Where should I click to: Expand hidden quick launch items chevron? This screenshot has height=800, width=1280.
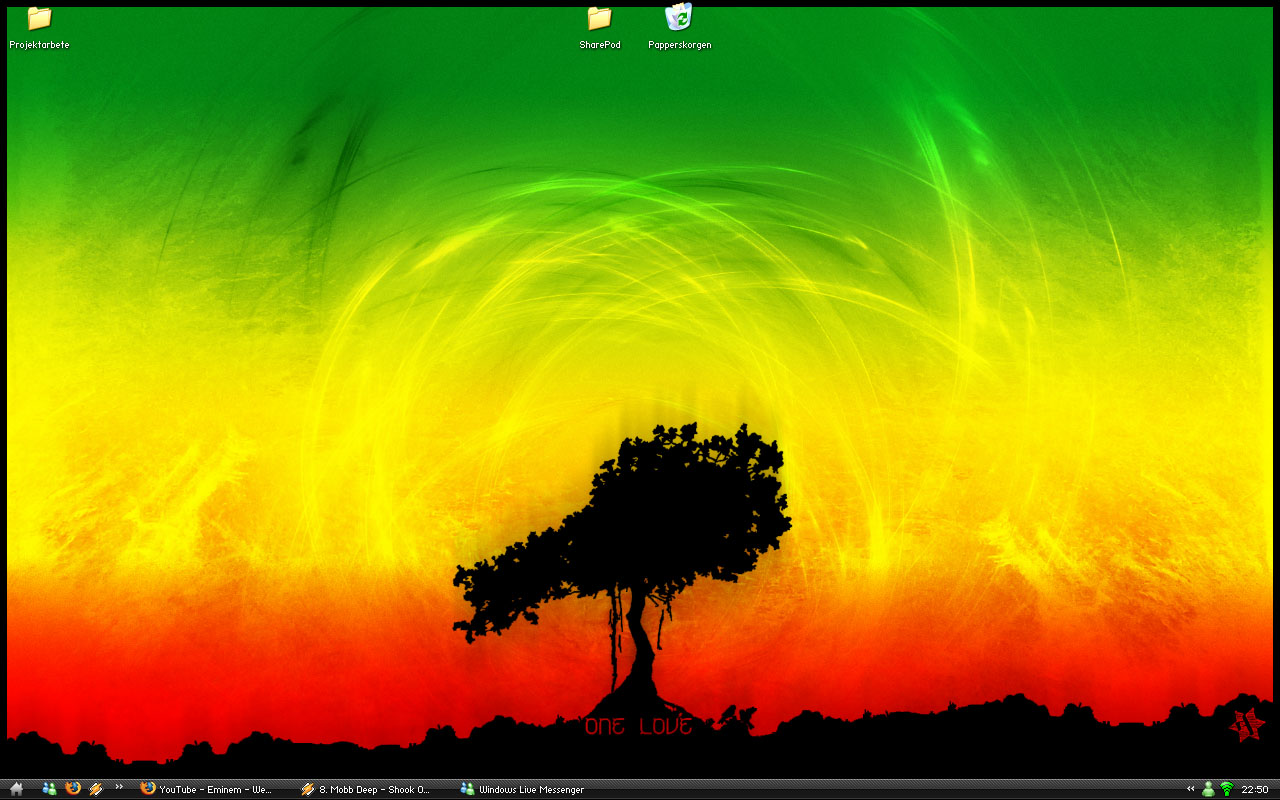pos(119,787)
